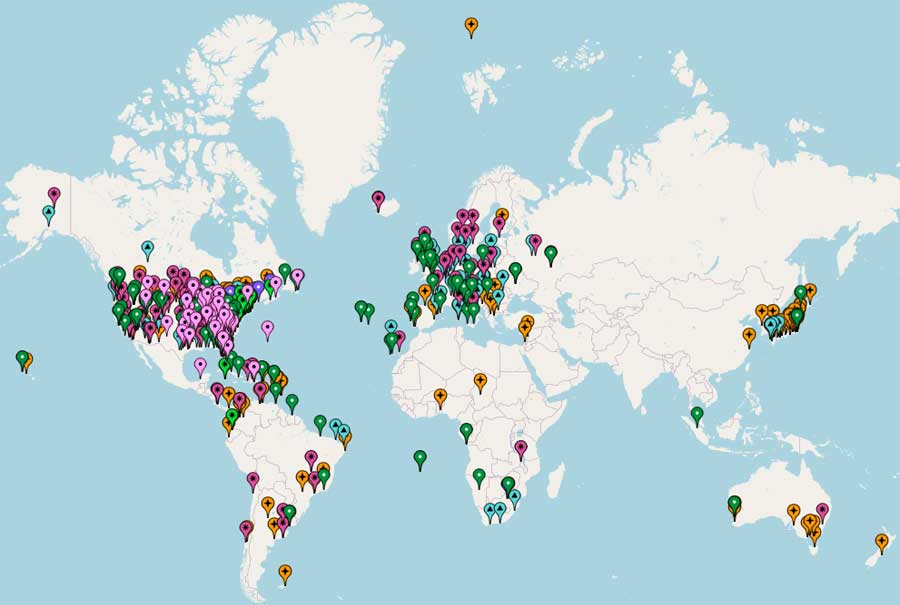The height and width of the screenshot is (605, 900).
Task: Open the pink marker in East Africa
Action: (x=520, y=448)
